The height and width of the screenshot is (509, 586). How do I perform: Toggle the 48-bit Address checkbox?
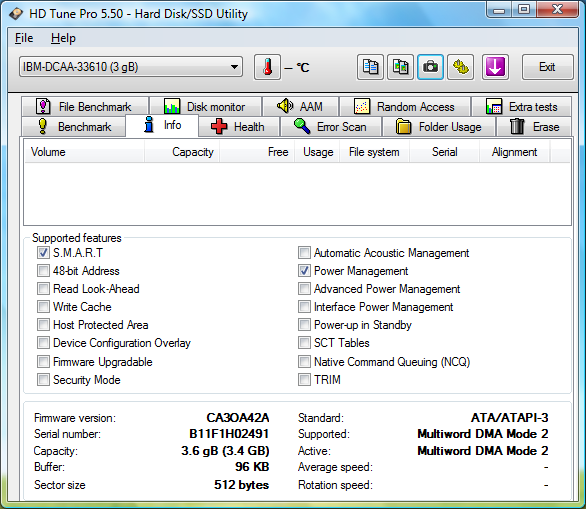click(x=43, y=271)
